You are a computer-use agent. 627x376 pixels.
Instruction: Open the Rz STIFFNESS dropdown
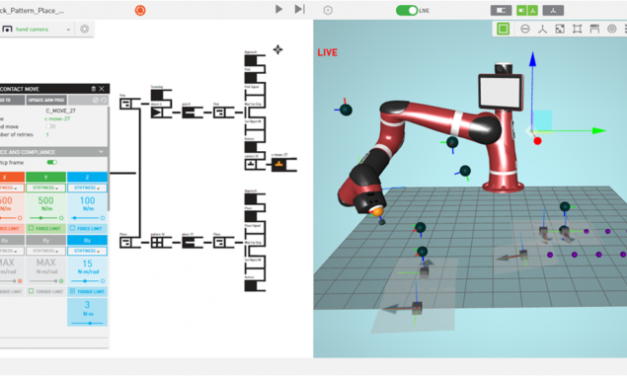pos(87,251)
